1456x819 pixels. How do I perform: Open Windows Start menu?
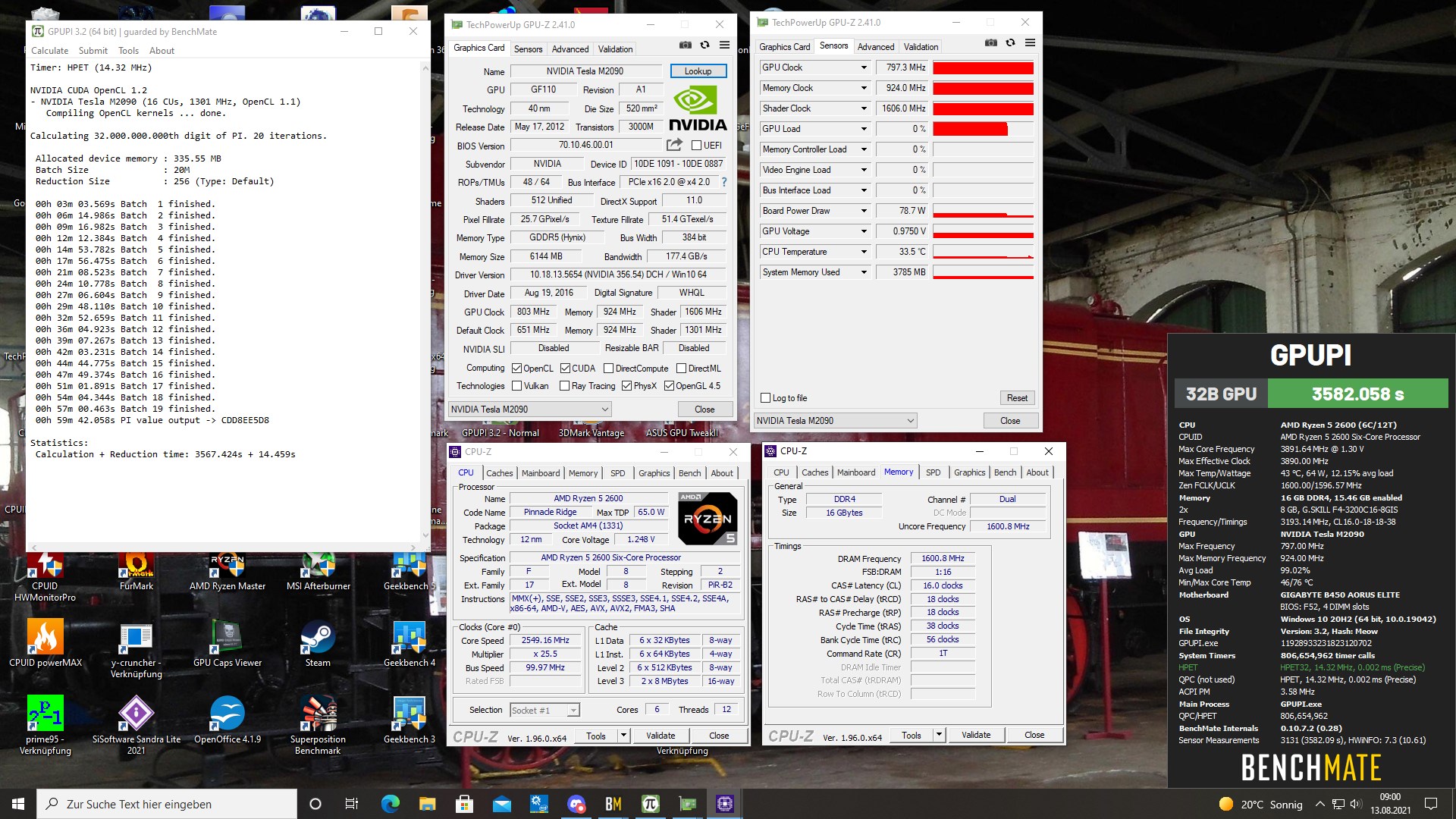(x=18, y=804)
